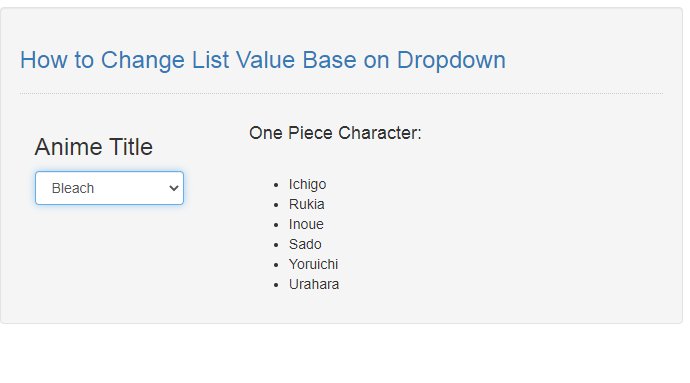Open the Anime Title dropdown showing Bleach
This screenshot has height=383, width=690.
109,188
